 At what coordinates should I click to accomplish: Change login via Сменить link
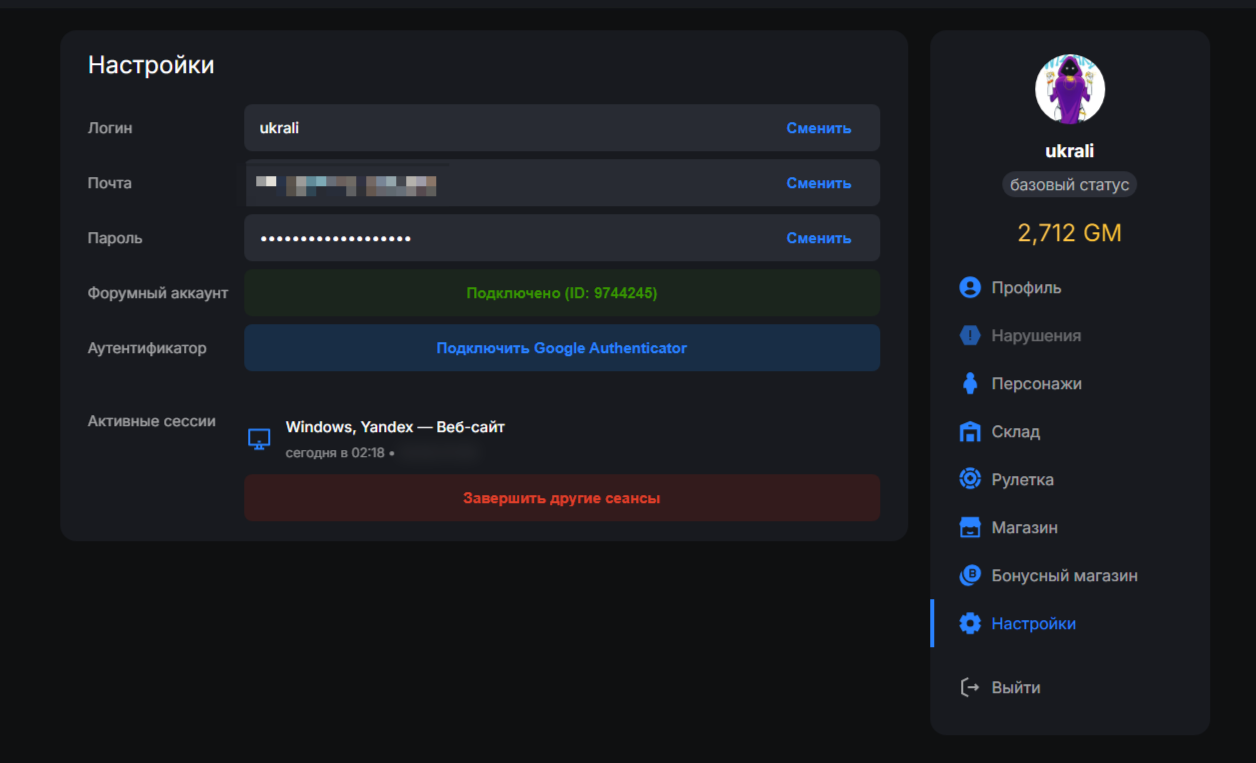tap(818, 128)
